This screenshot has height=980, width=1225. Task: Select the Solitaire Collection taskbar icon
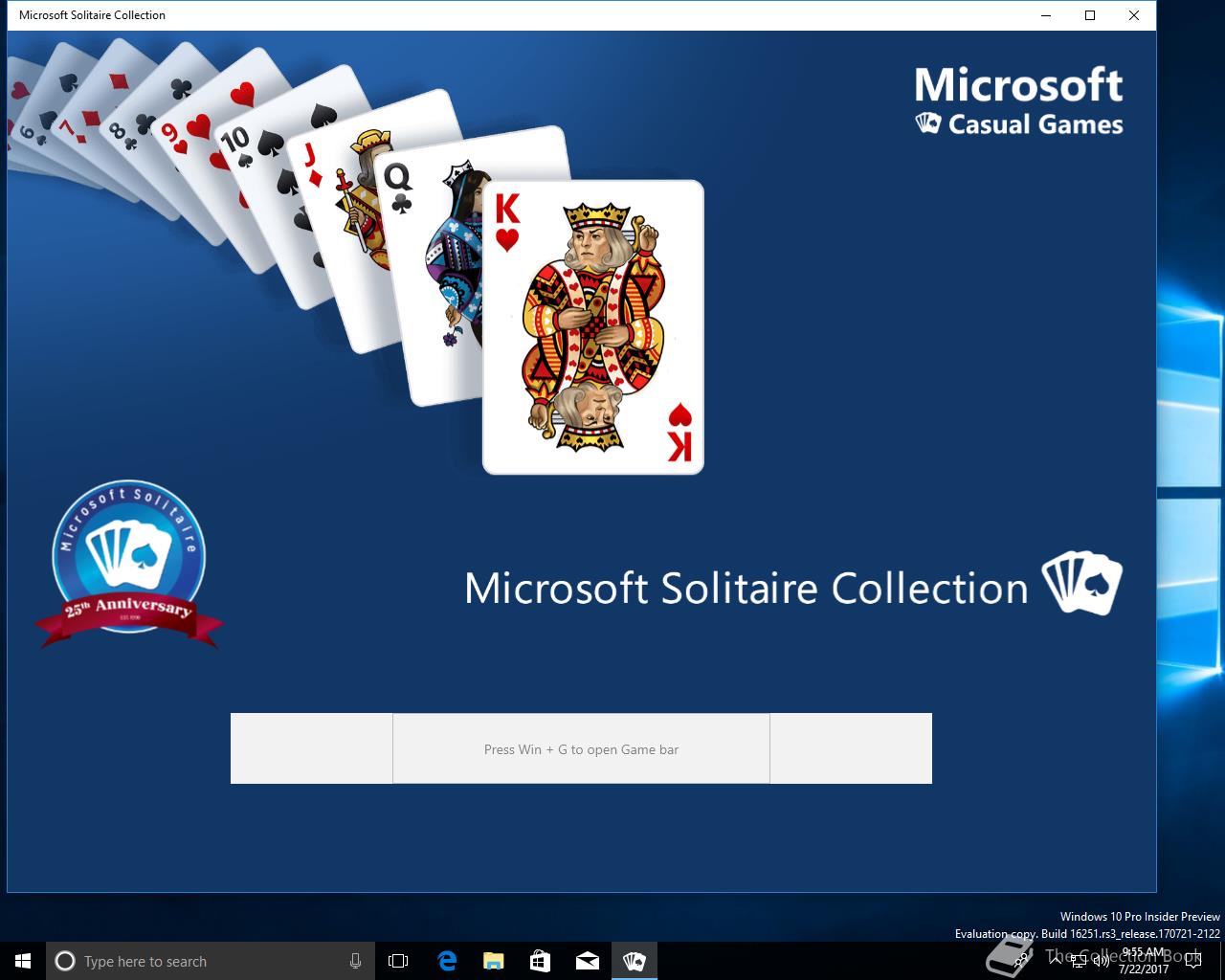[x=634, y=961]
